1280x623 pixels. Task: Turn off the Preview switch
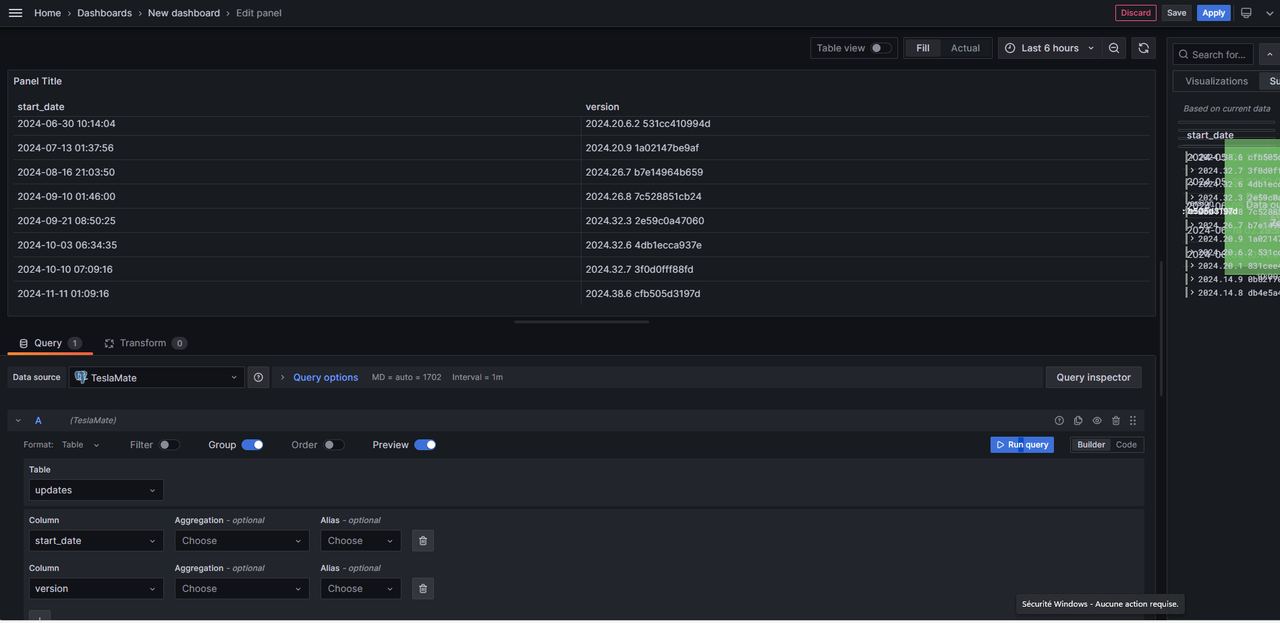425,445
